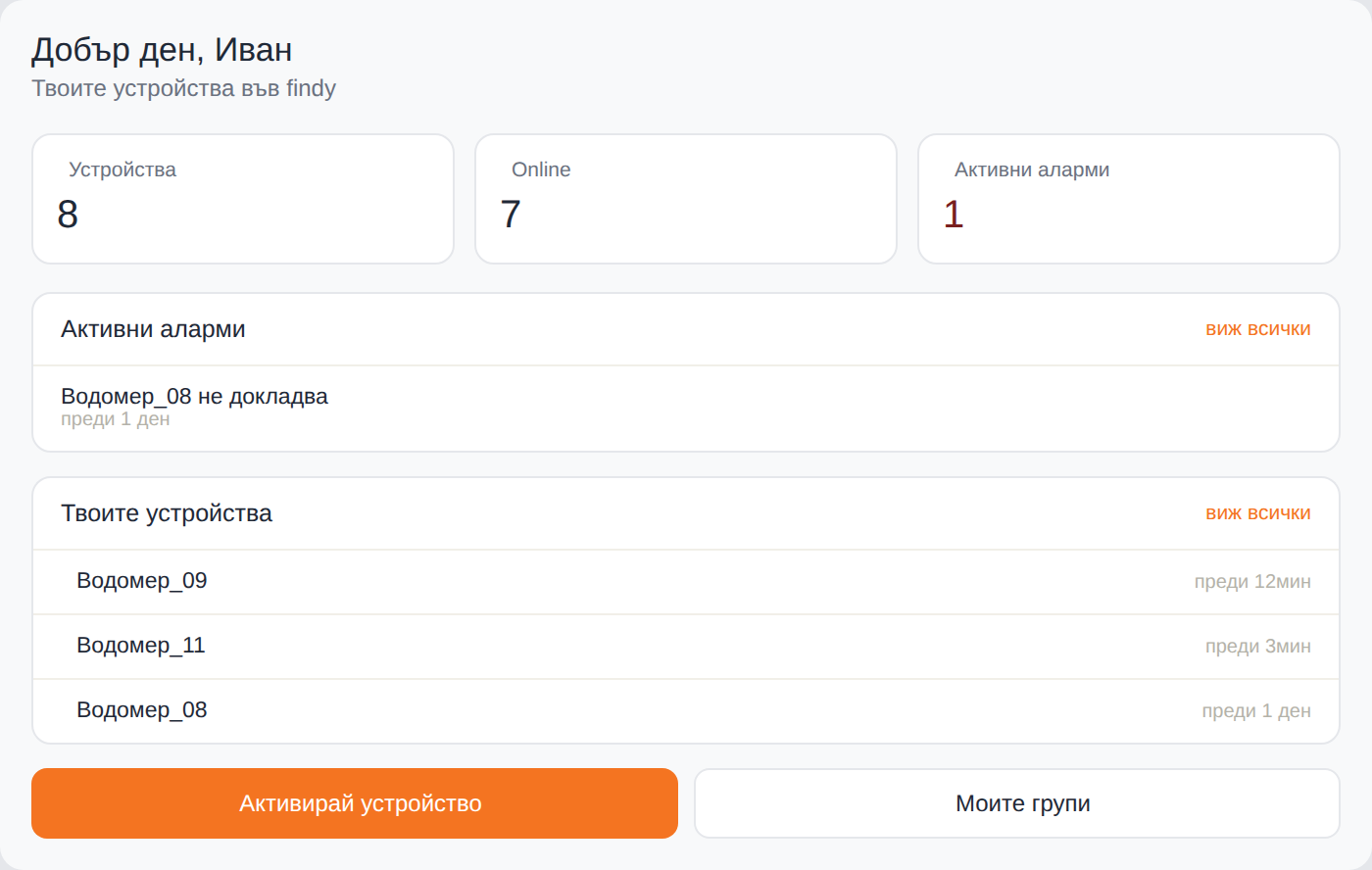Click "преди 1 ден" in the devices list
1372x870 pixels.
1256,711
